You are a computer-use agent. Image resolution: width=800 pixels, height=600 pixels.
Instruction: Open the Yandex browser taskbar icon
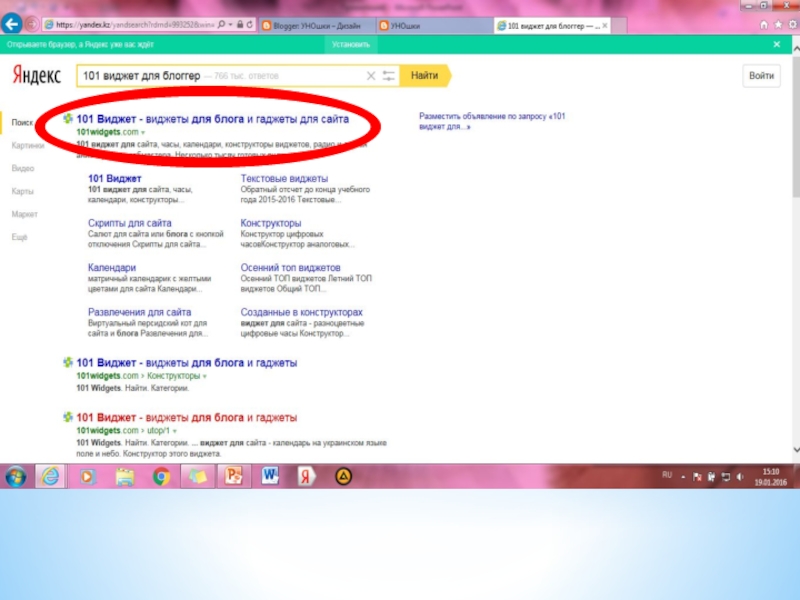[x=307, y=477]
